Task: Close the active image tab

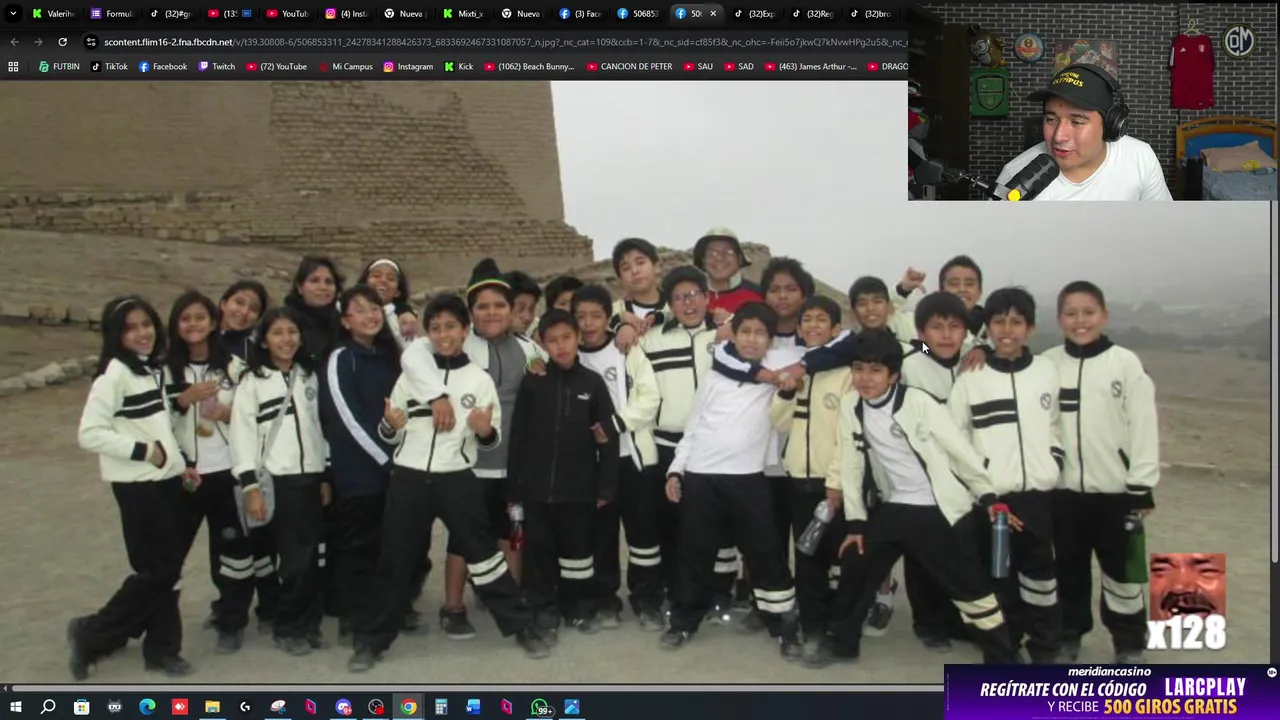Action: pyautogui.click(x=713, y=14)
